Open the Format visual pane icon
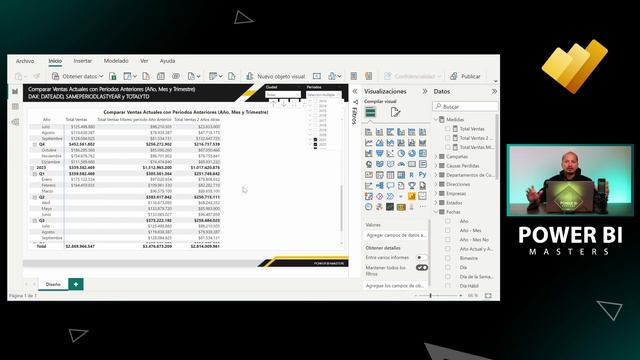 [395, 112]
